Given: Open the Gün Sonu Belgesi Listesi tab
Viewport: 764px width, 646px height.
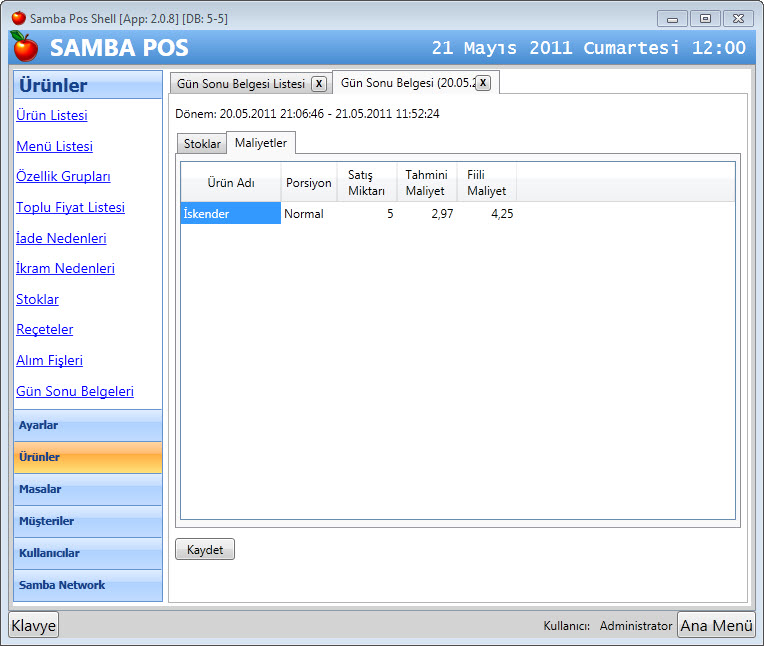Looking at the screenshot, I should click(241, 84).
